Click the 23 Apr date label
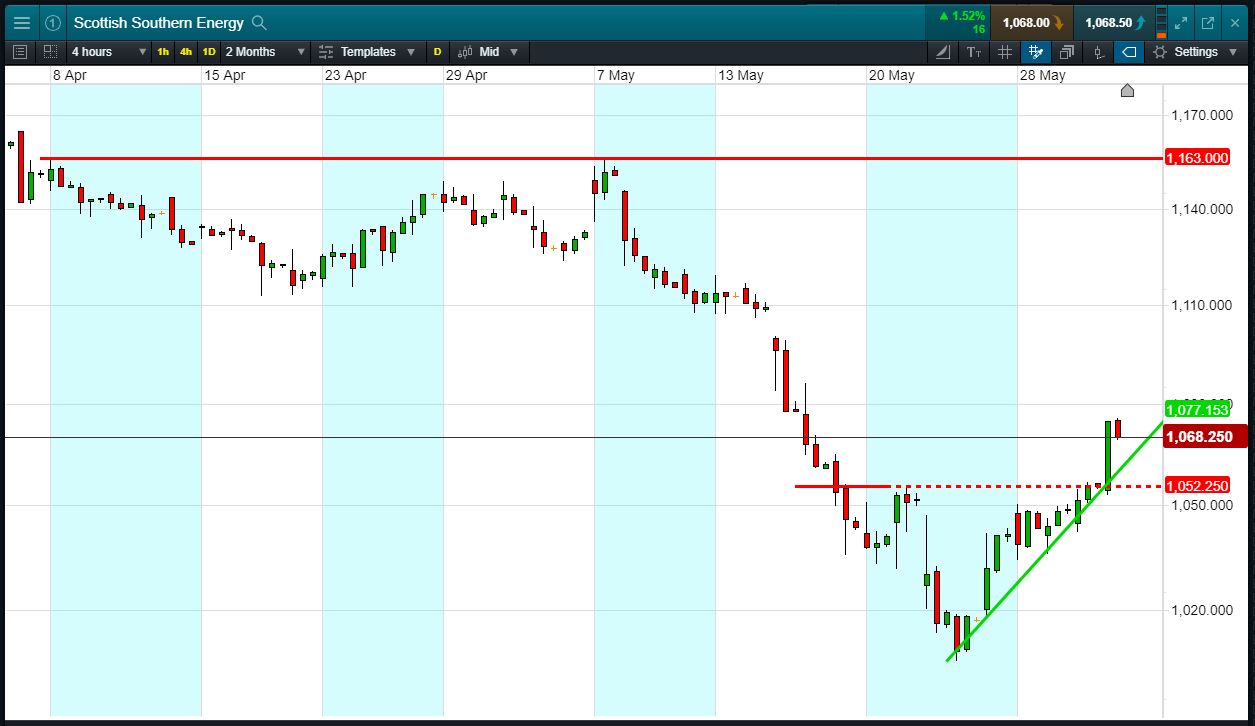The height and width of the screenshot is (726, 1255). point(345,75)
